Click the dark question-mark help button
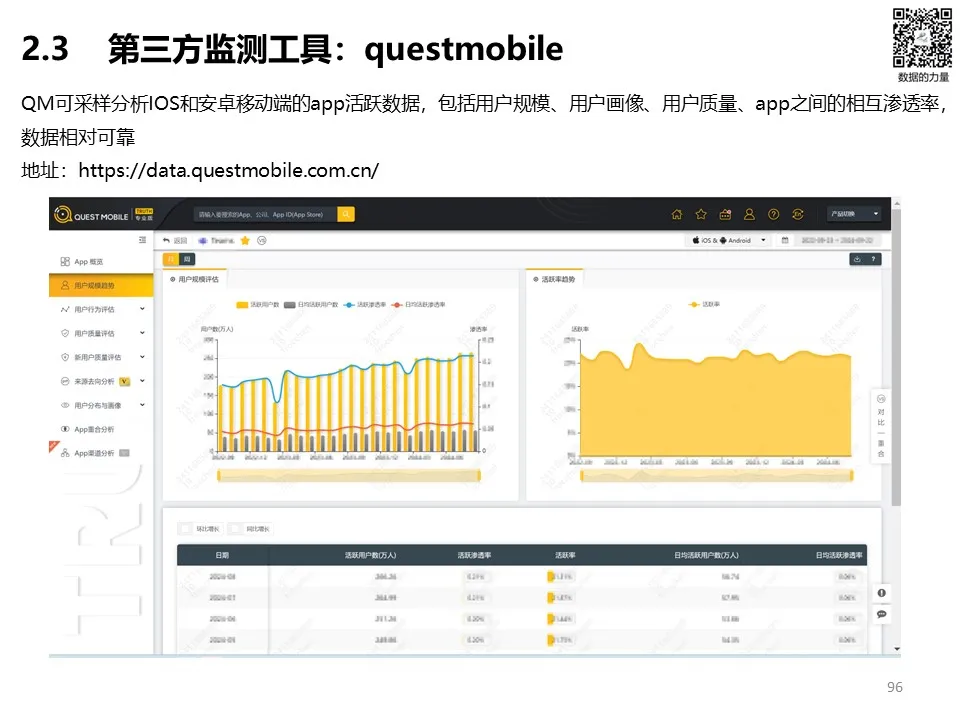The height and width of the screenshot is (720, 960). point(874,260)
